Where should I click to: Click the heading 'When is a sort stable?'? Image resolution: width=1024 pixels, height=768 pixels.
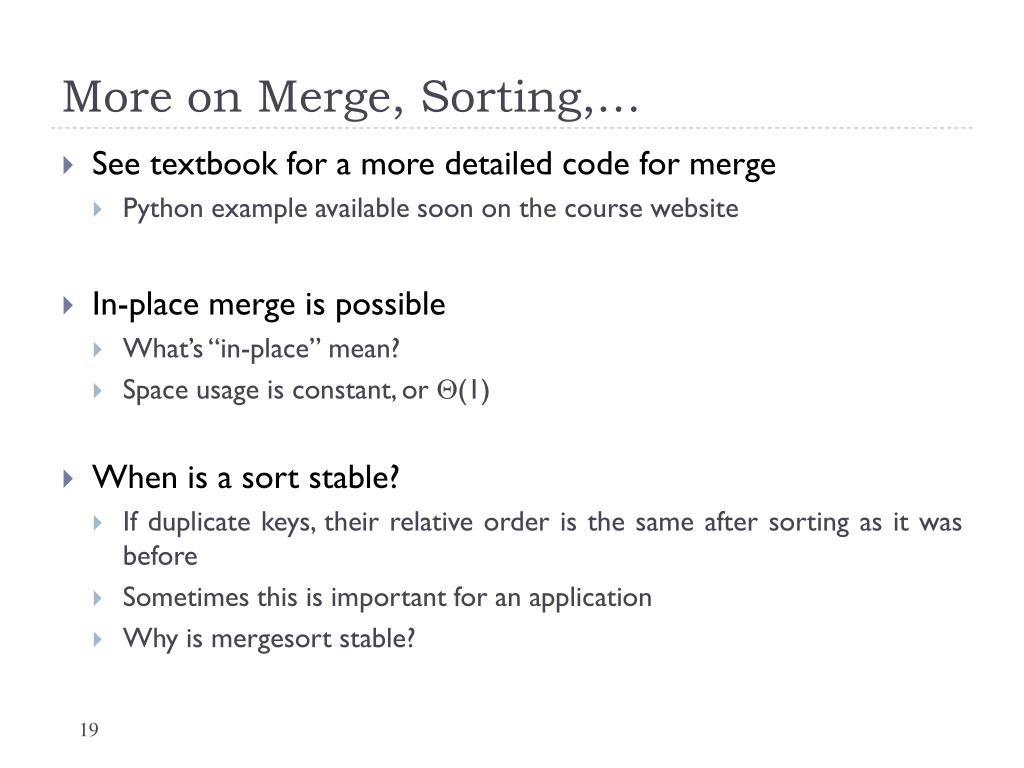[x=246, y=478]
